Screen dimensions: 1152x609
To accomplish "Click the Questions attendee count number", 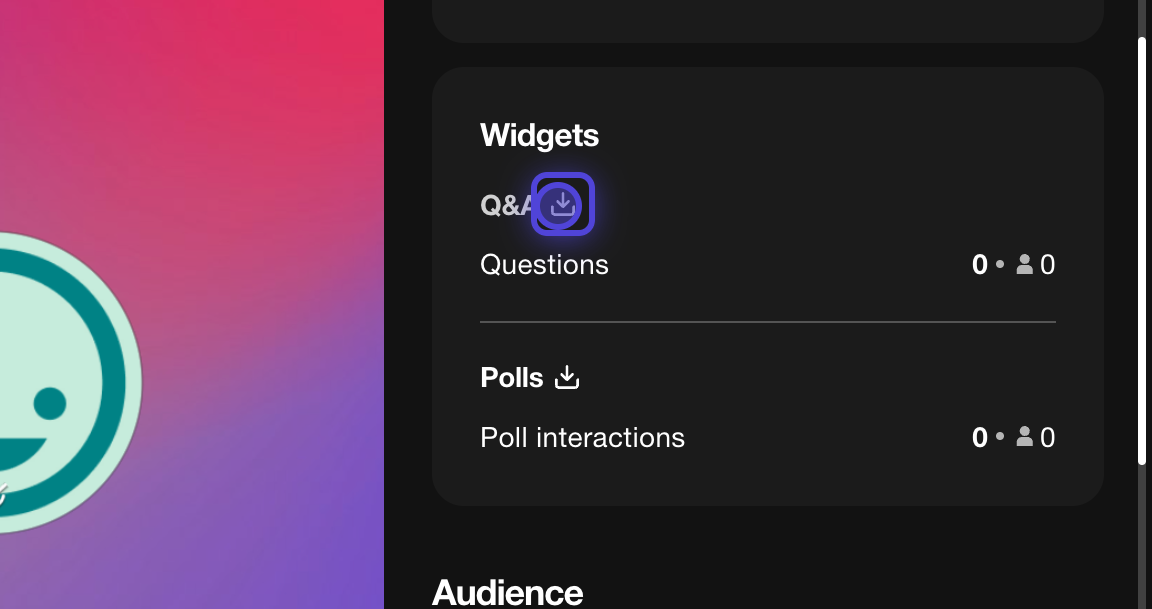I will [1047, 265].
